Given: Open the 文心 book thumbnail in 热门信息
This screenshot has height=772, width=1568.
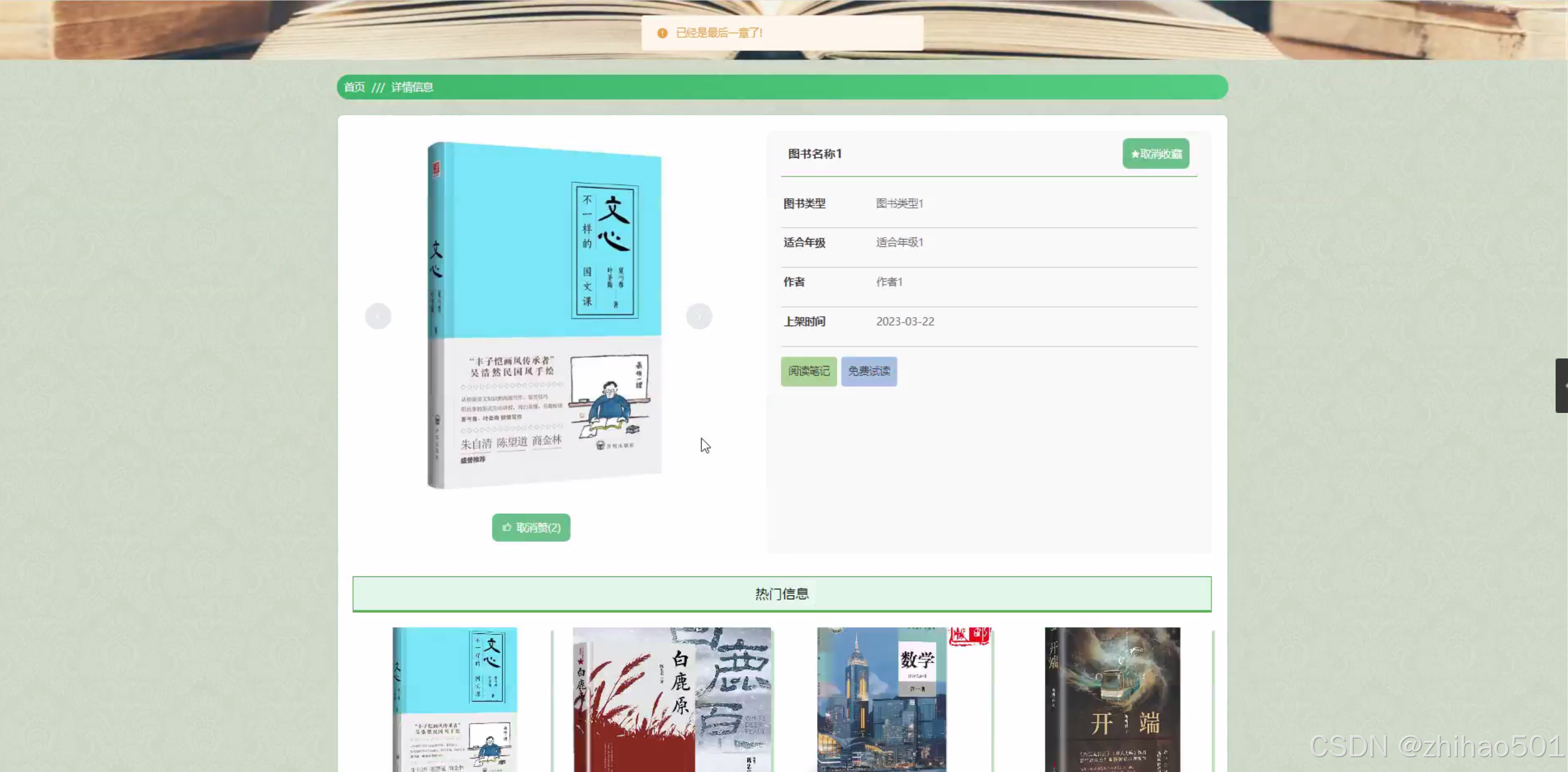Looking at the screenshot, I should click(455, 700).
